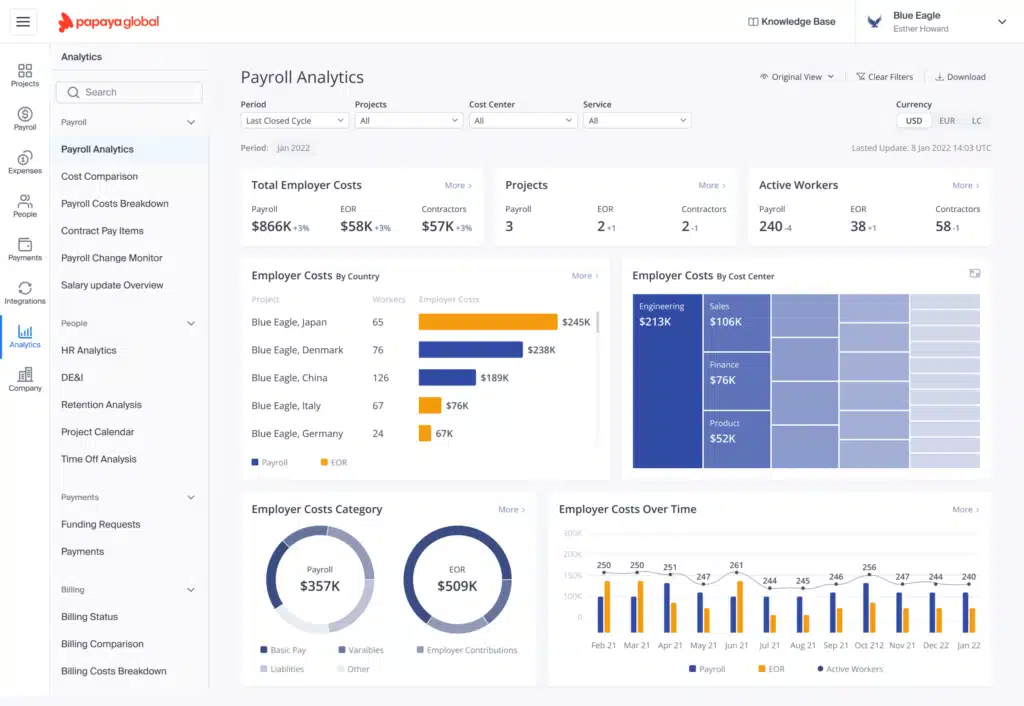
Task: Select the LC currency option
Action: (977, 120)
